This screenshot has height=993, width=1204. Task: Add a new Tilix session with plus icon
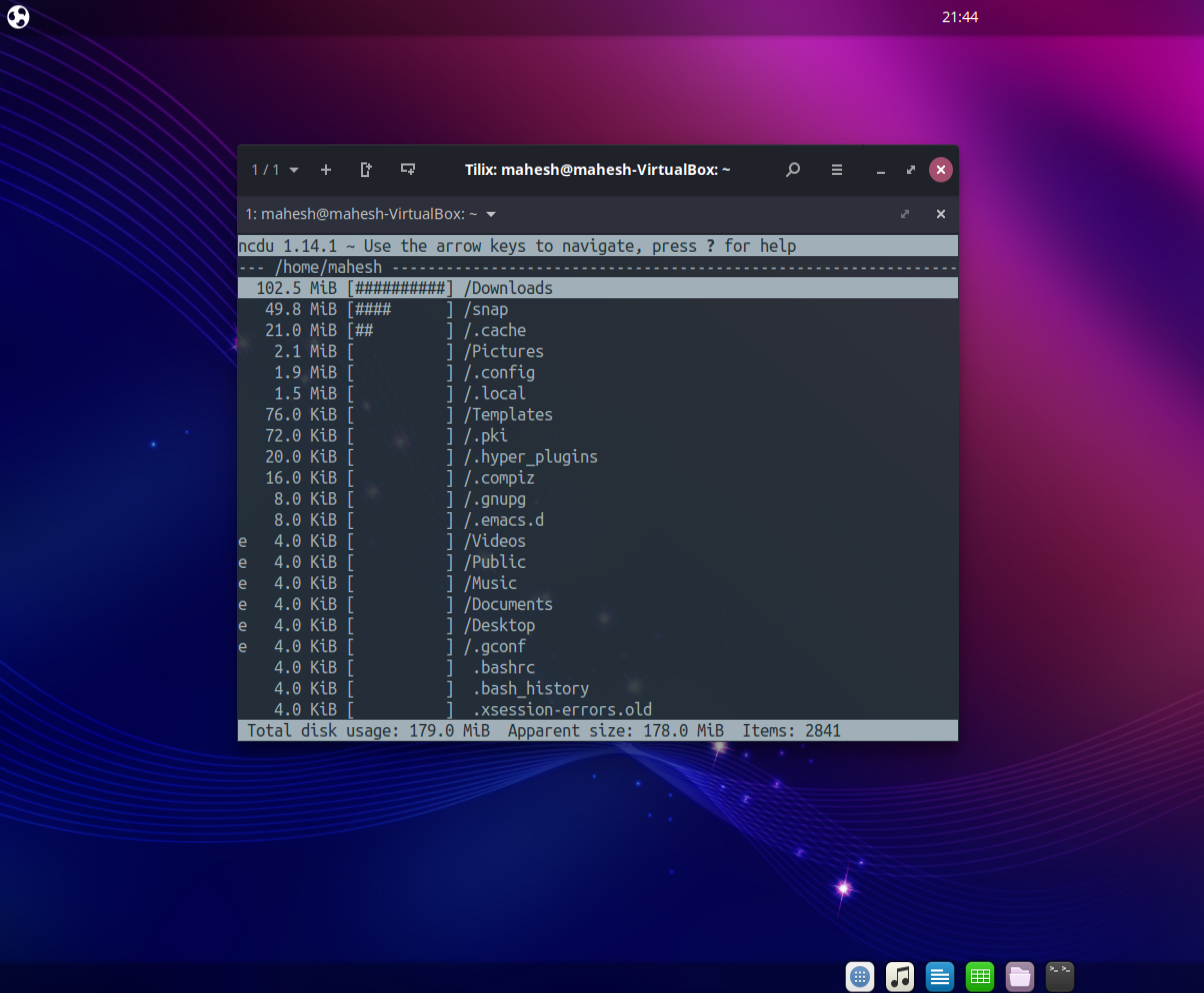point(325,170)
